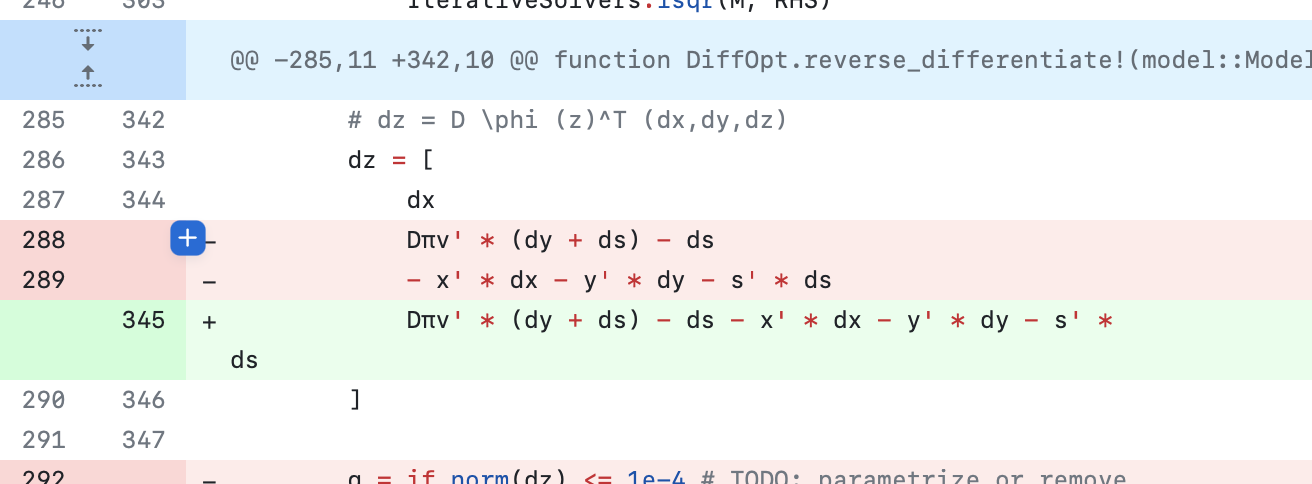Click the code line "dz = ["
The height and width of the screenshot is (484, 1312).
tap(391, 161)
